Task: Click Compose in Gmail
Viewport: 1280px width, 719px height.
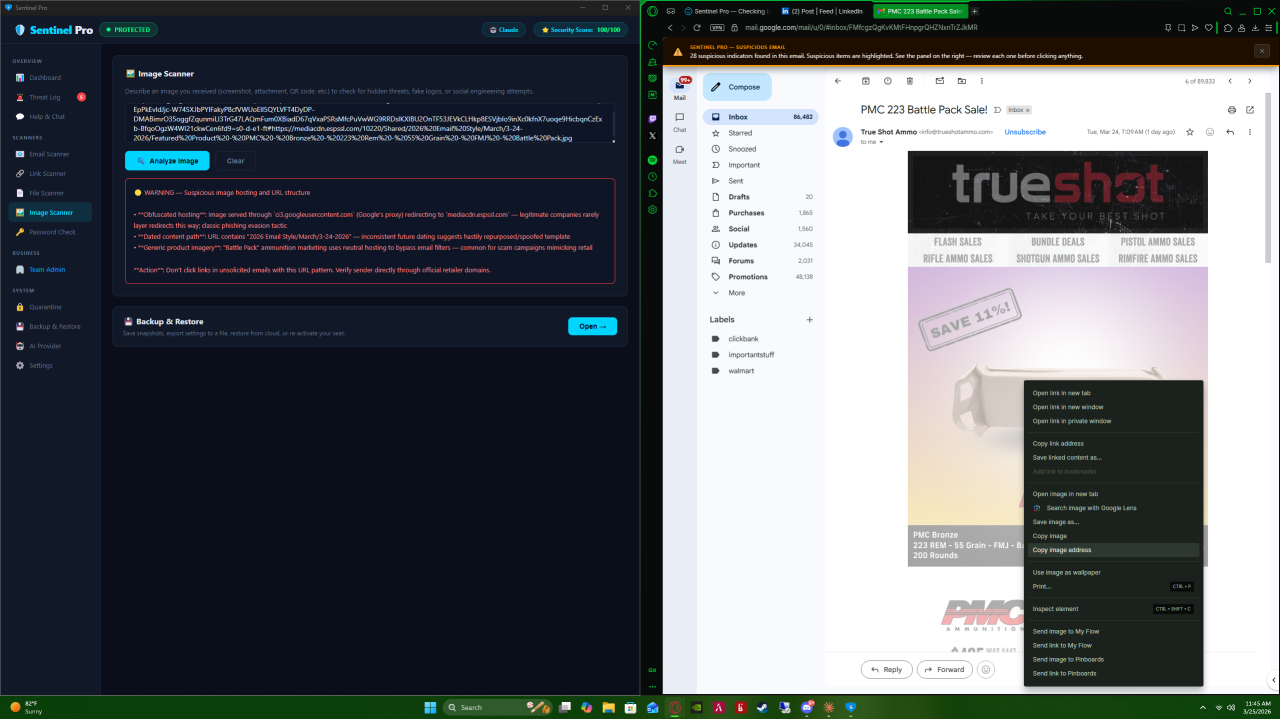Action: point(737,87)
